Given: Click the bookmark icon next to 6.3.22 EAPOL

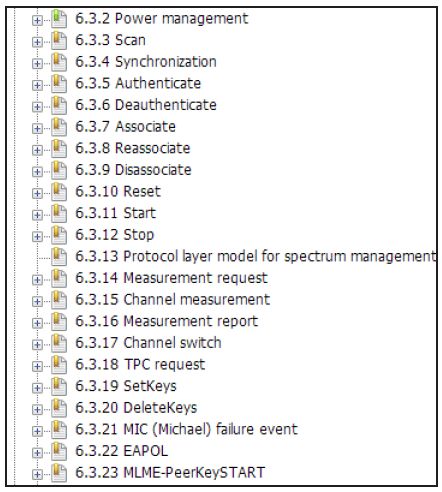Looking at the screenshot, I should coord(59,451).
